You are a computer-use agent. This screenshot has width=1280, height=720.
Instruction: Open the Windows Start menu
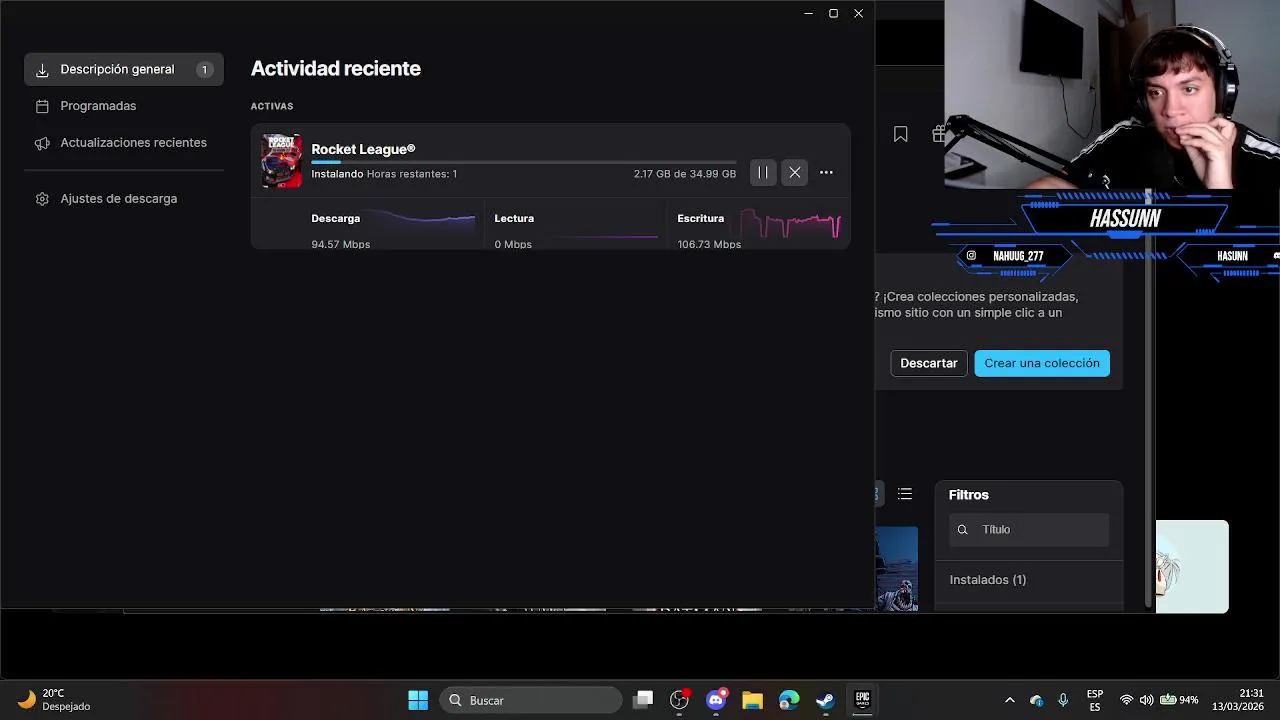pyautogui.click(x=418, y=700)
